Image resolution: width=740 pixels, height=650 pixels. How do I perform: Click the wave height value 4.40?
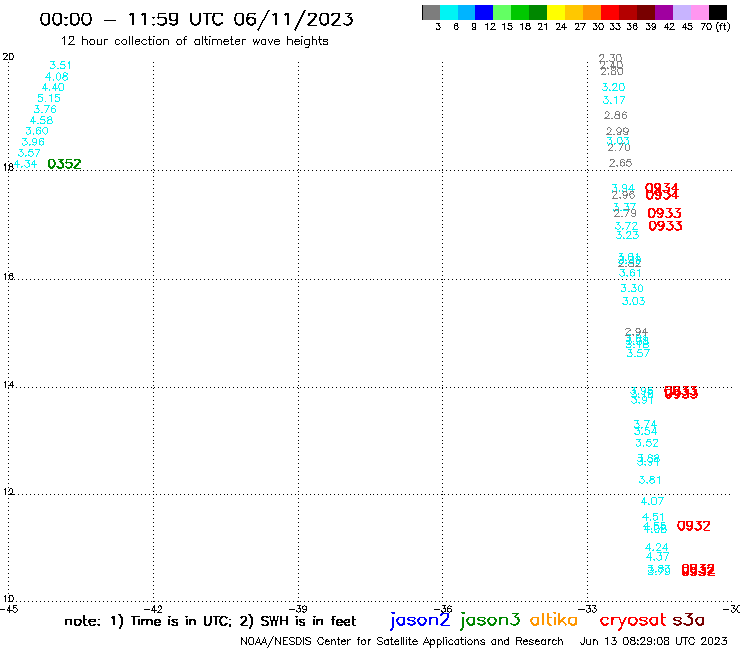pos(53,87)
